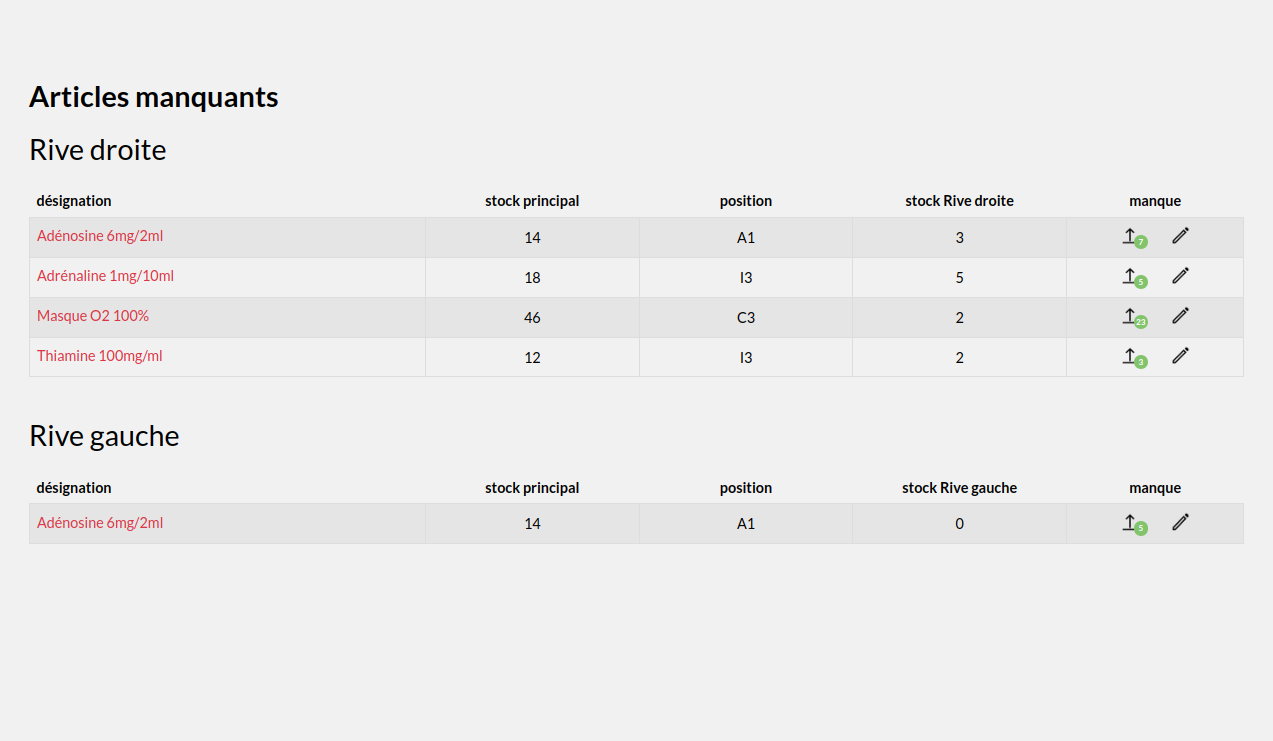
Task: Click the "Articles manquants" page title
Action: 153,97
